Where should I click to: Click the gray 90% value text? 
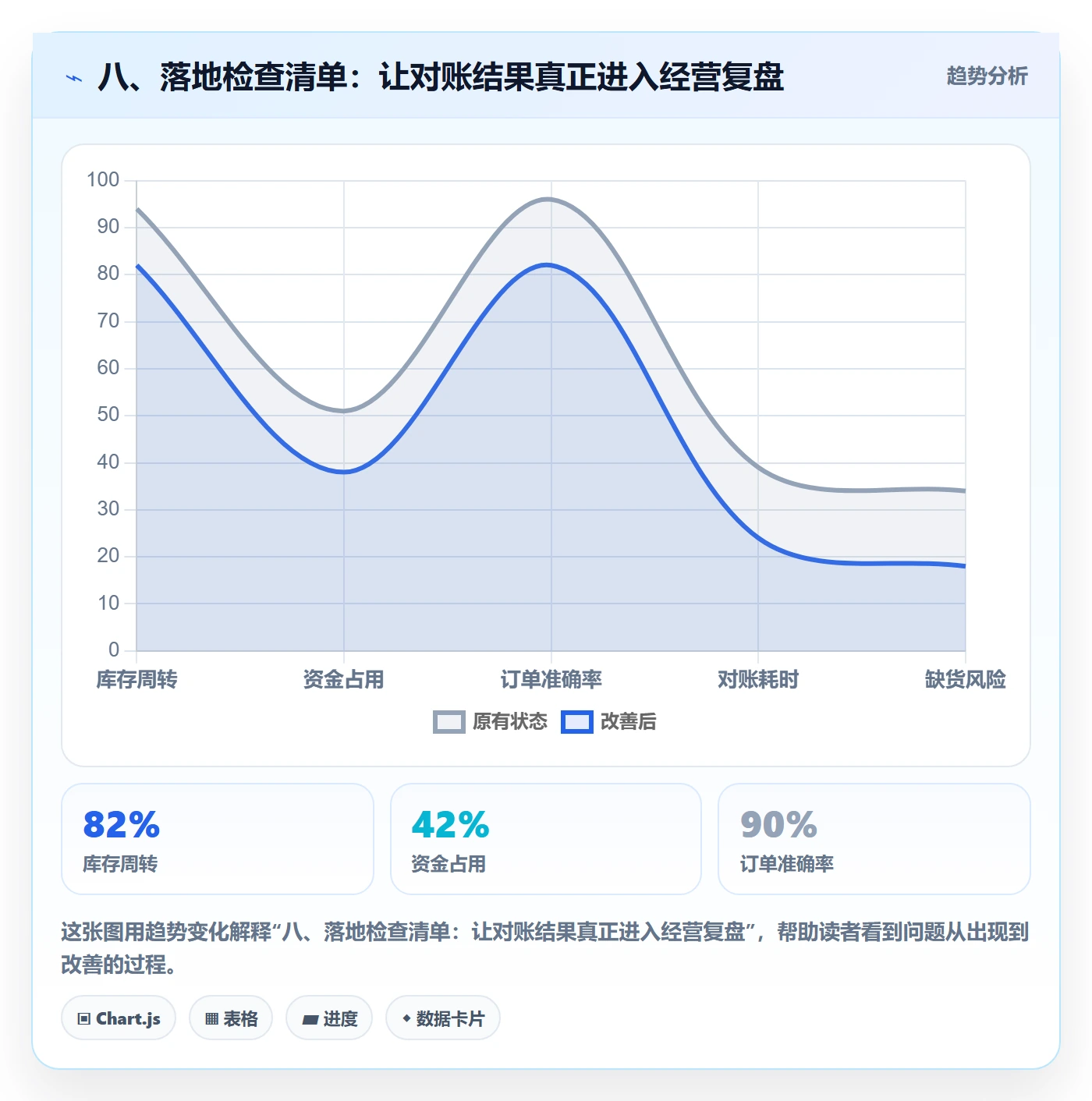(x=778, y=825)
